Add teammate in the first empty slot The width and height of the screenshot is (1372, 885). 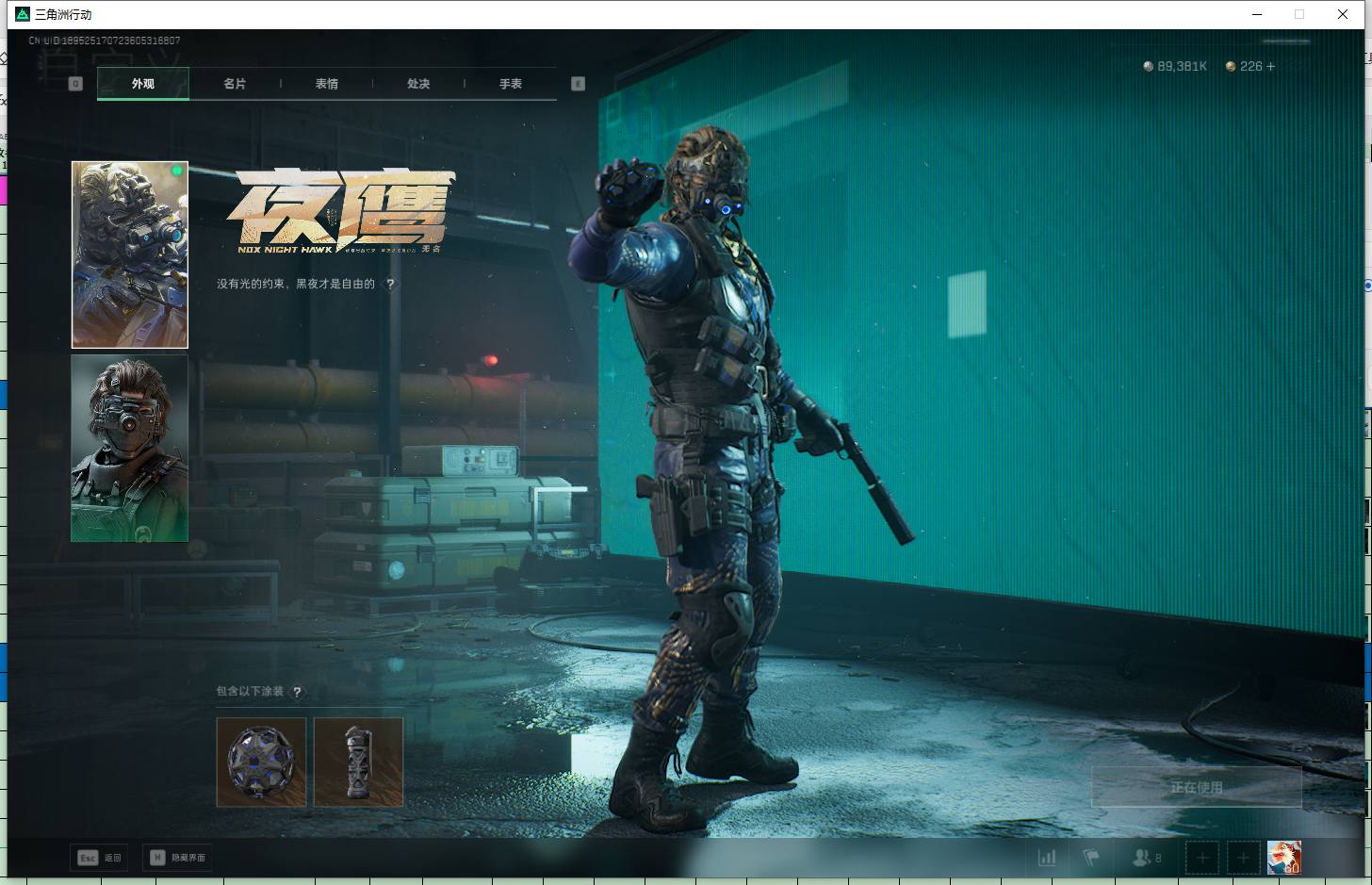1202,858
